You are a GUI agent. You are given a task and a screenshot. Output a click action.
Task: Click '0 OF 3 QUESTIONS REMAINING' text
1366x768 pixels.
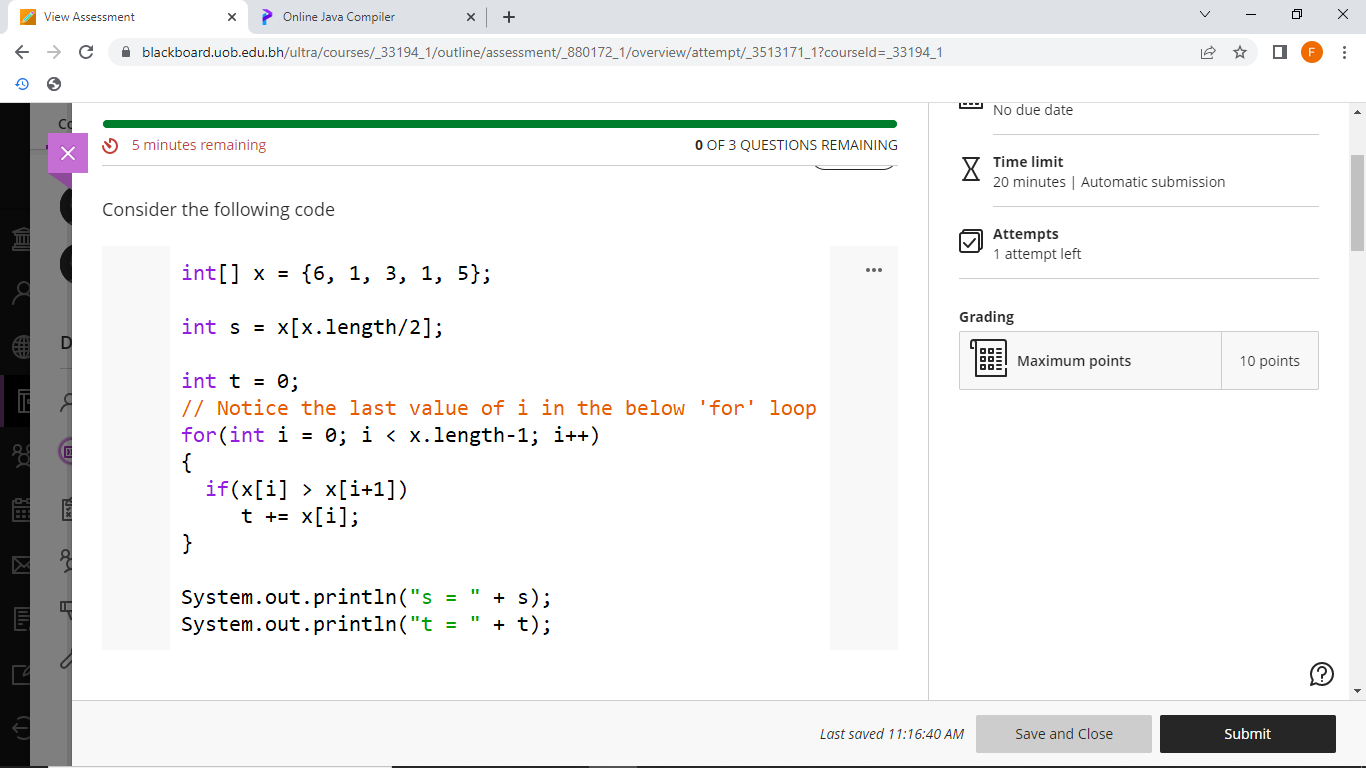coord(796,145)
